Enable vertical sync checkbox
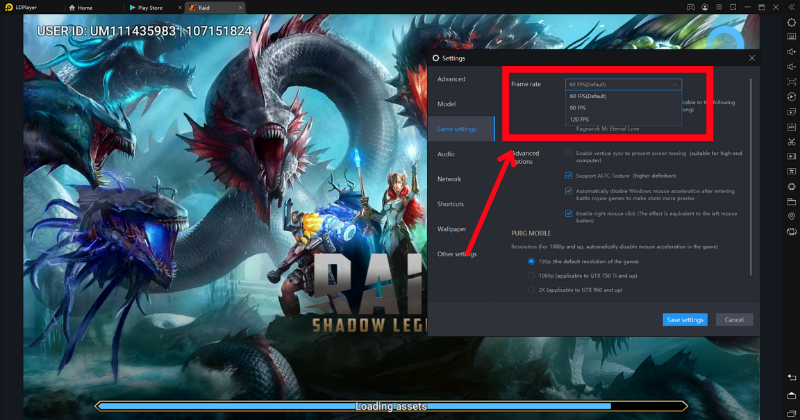Viewport: 800px width, 420px height. coord(568,153)
